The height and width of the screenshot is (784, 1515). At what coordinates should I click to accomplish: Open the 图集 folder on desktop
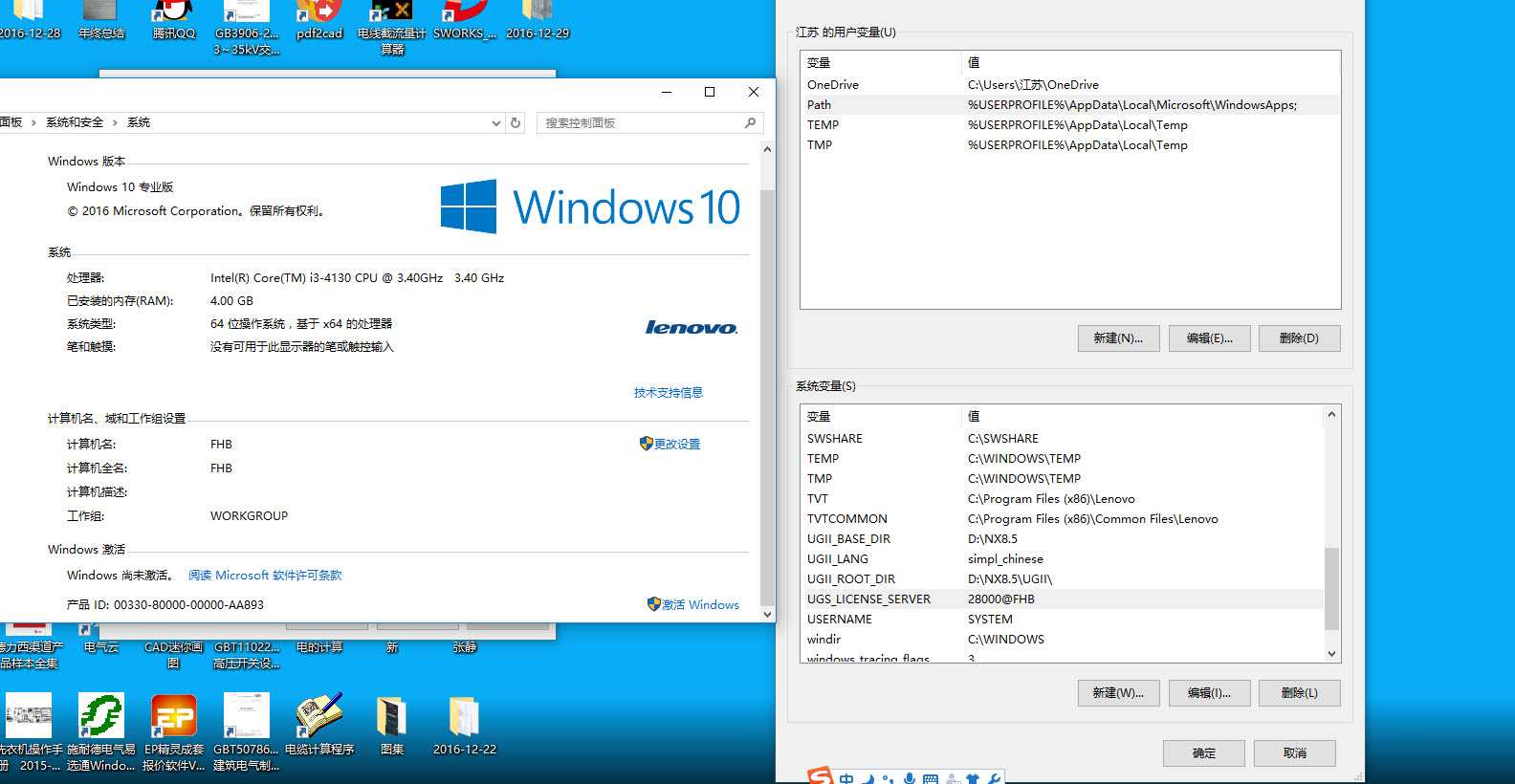[391, 716]
